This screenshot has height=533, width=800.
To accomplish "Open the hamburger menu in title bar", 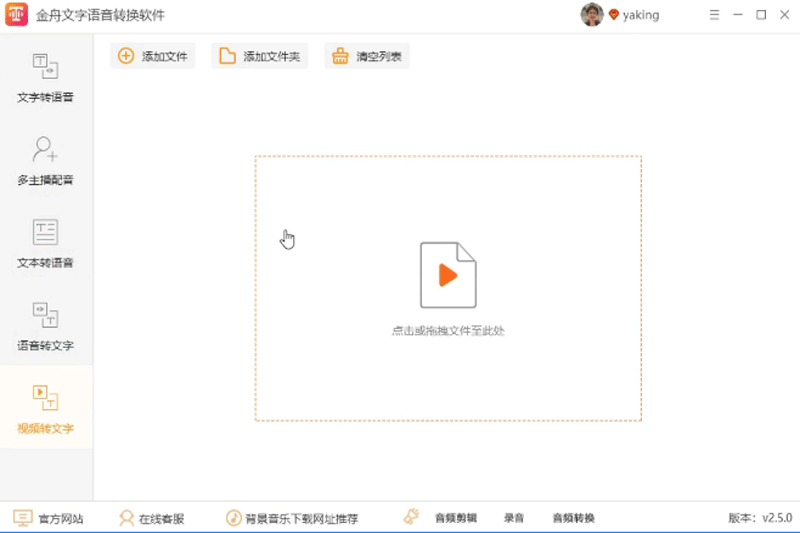I will (715, 15).
